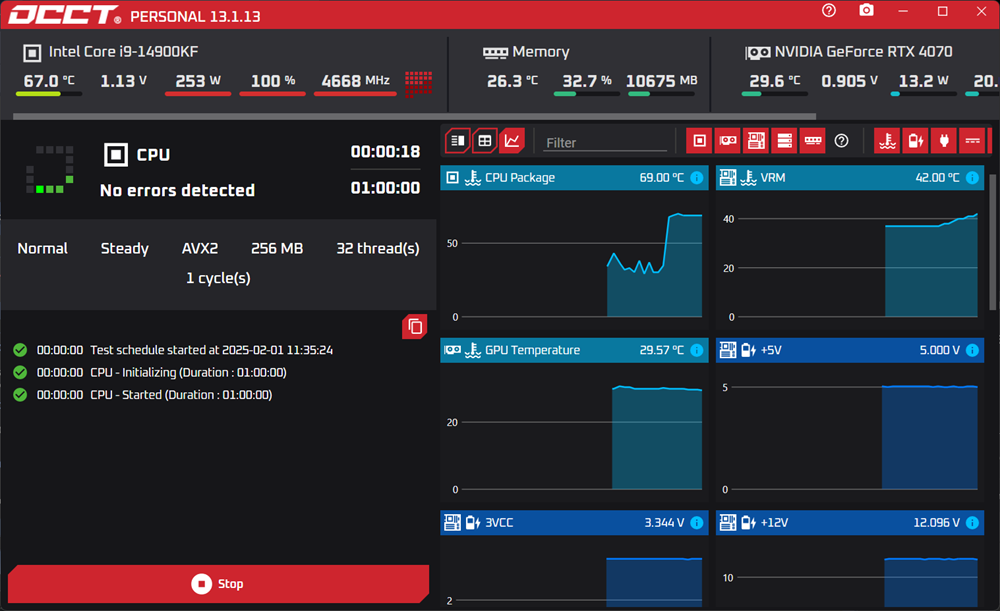Click the total duration 01:00:00
The height and width of the screenshot is (611, 1000).
385,188
